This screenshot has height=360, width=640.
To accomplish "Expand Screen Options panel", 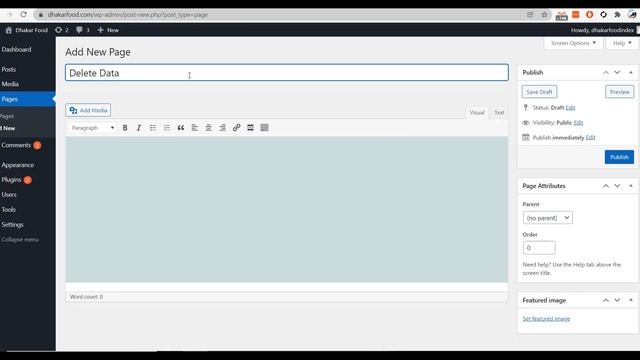I will (x=573, y=43).
